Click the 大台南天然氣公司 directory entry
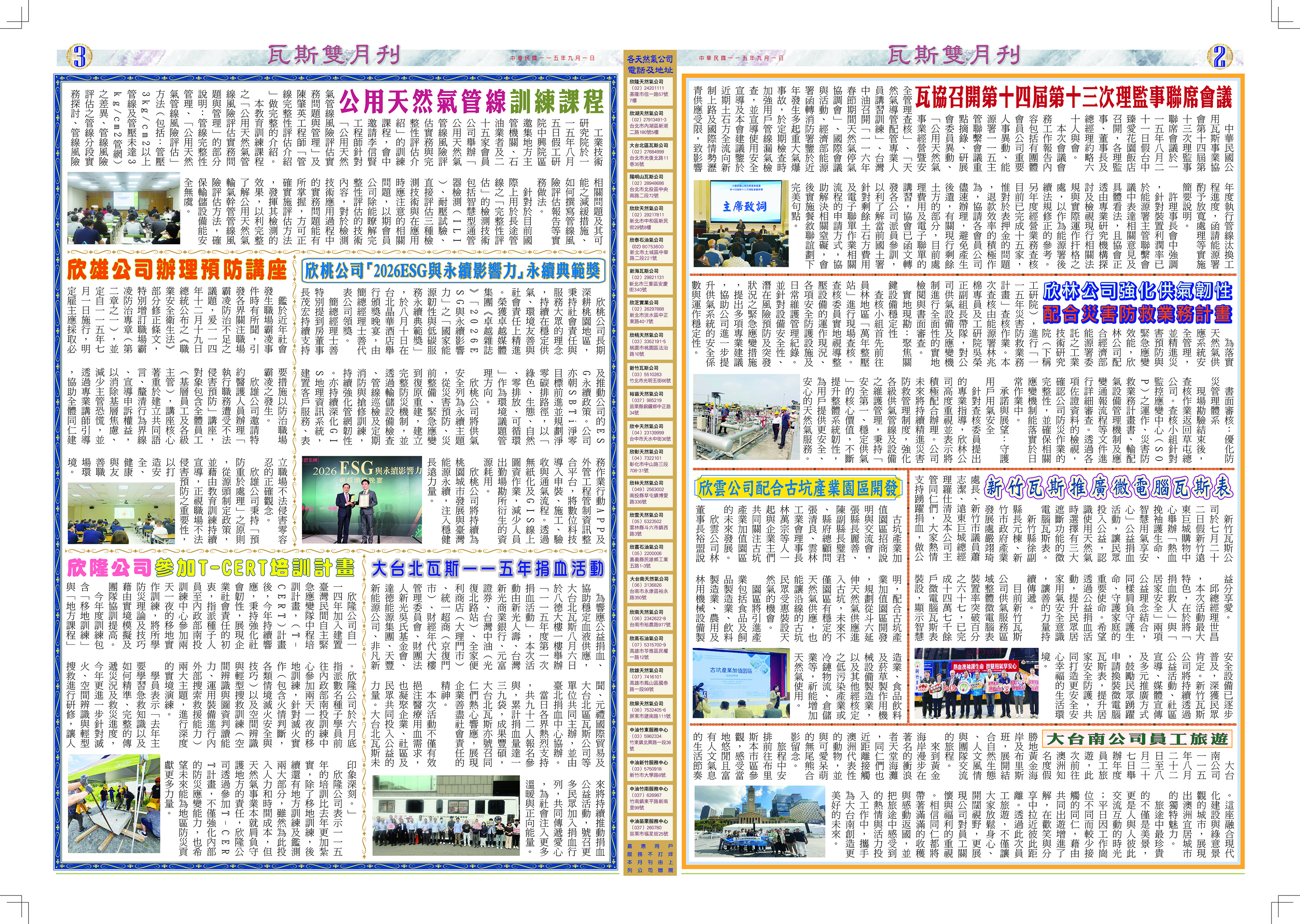This screenshot has width=1300, height=924. [650, 588]
